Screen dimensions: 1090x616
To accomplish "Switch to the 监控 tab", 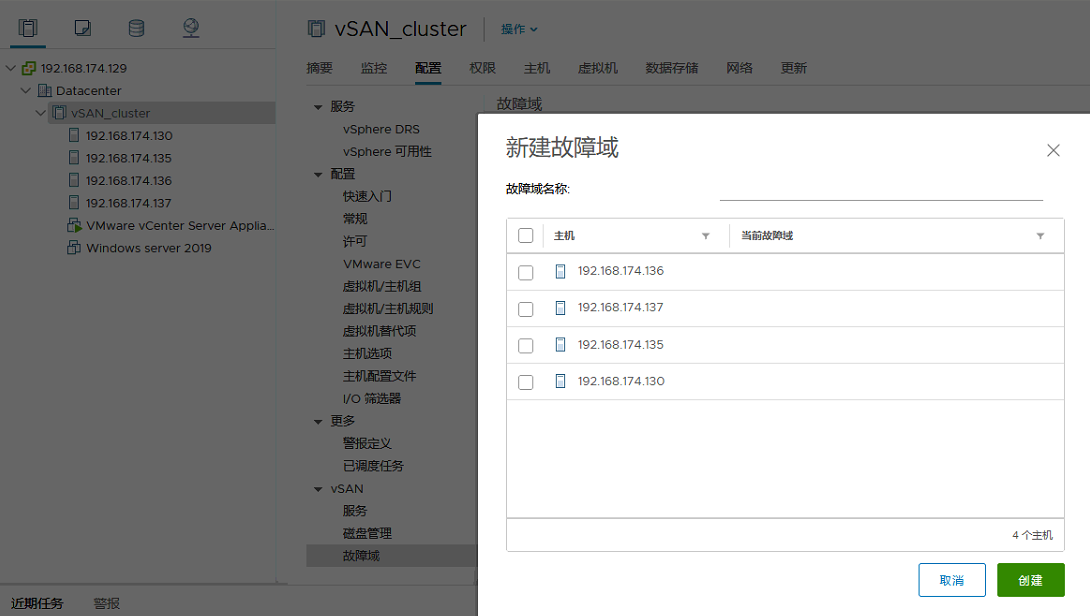I will (x=374, y=68).
